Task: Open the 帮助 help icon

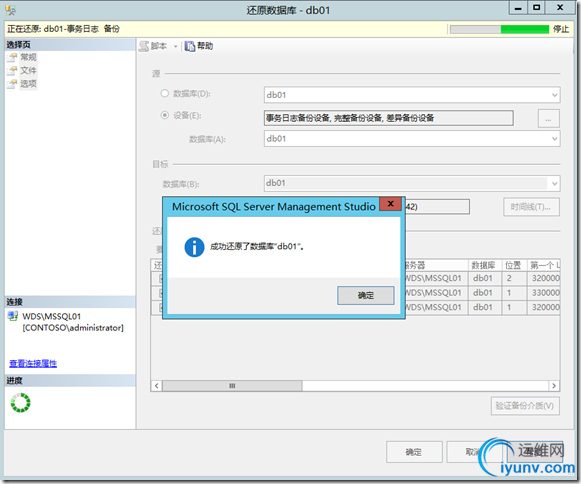Action: 190,46
